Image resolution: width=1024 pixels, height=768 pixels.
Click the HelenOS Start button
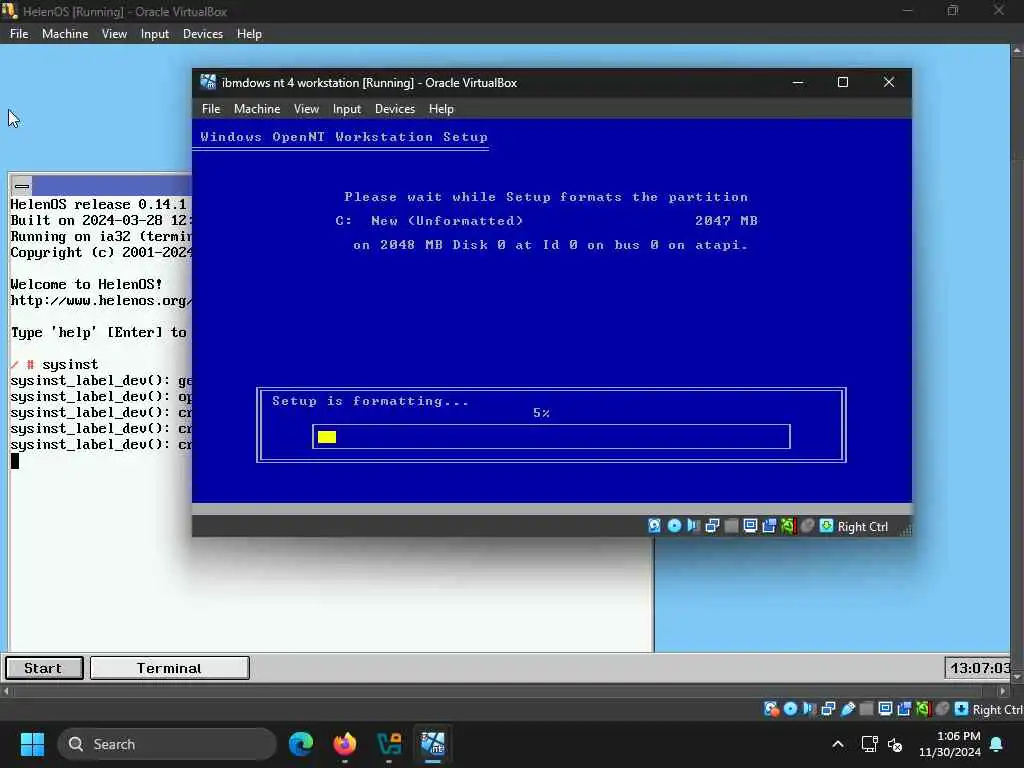44,668
